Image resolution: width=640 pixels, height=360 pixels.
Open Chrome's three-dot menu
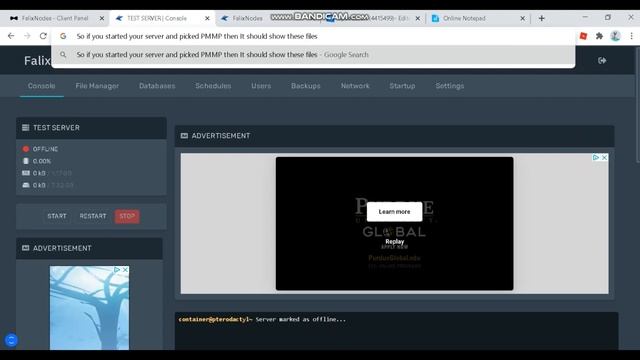tap(631, 36)
